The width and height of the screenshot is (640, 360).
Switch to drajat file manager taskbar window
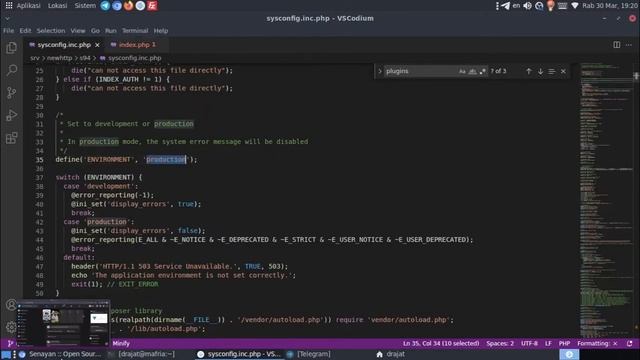(391, 354)
